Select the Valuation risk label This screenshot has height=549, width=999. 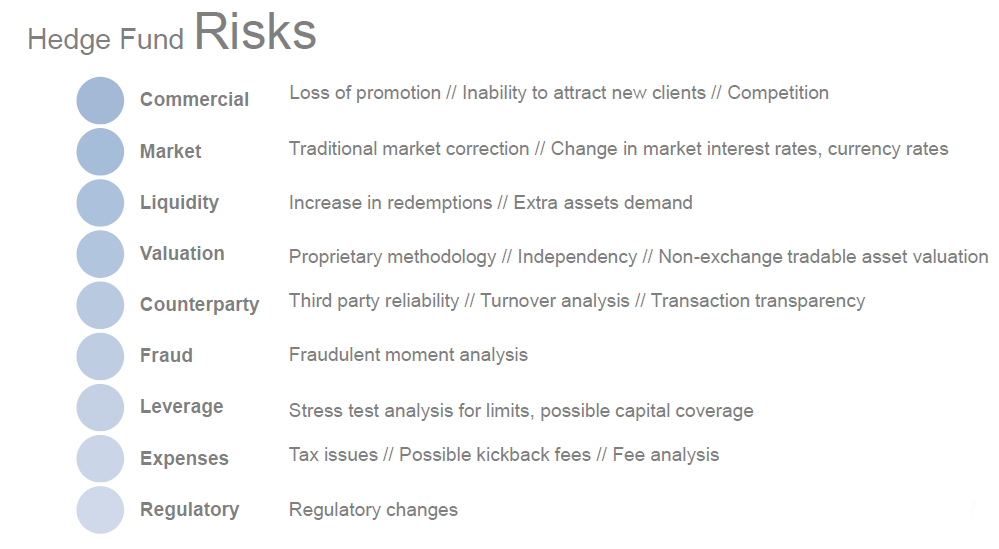pos(182,253)
